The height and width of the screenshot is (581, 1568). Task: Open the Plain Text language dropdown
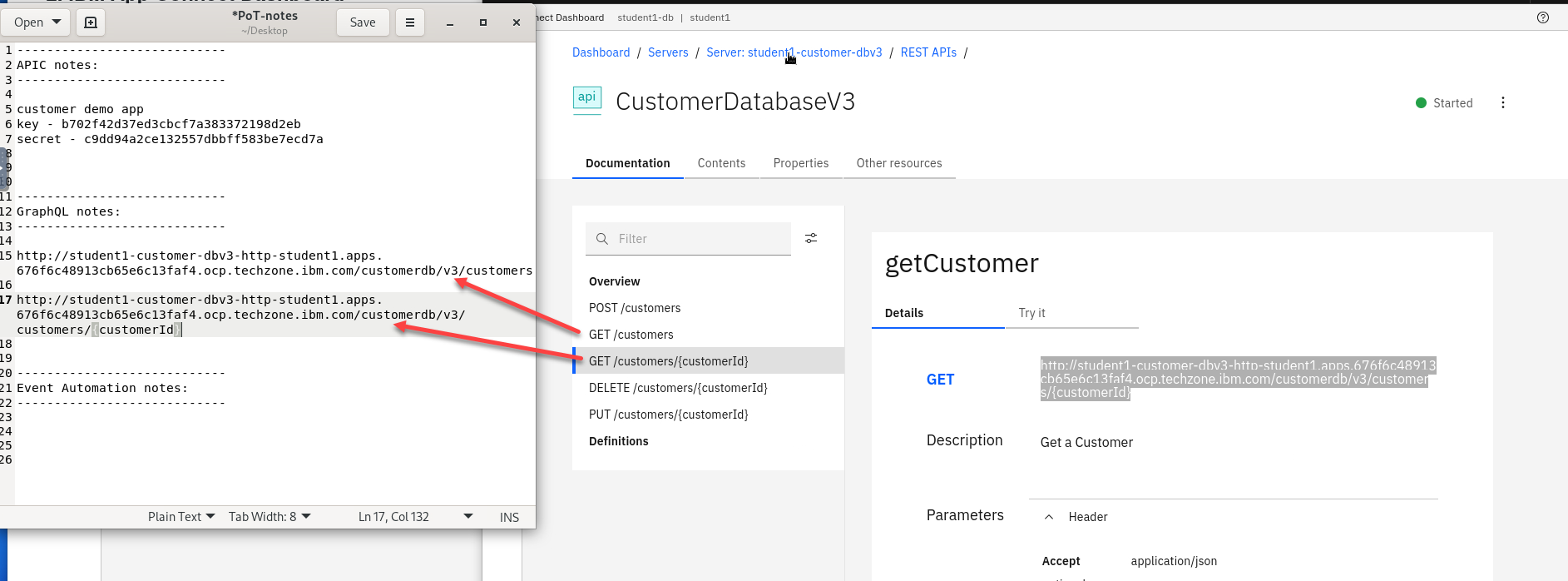[181, 517]
